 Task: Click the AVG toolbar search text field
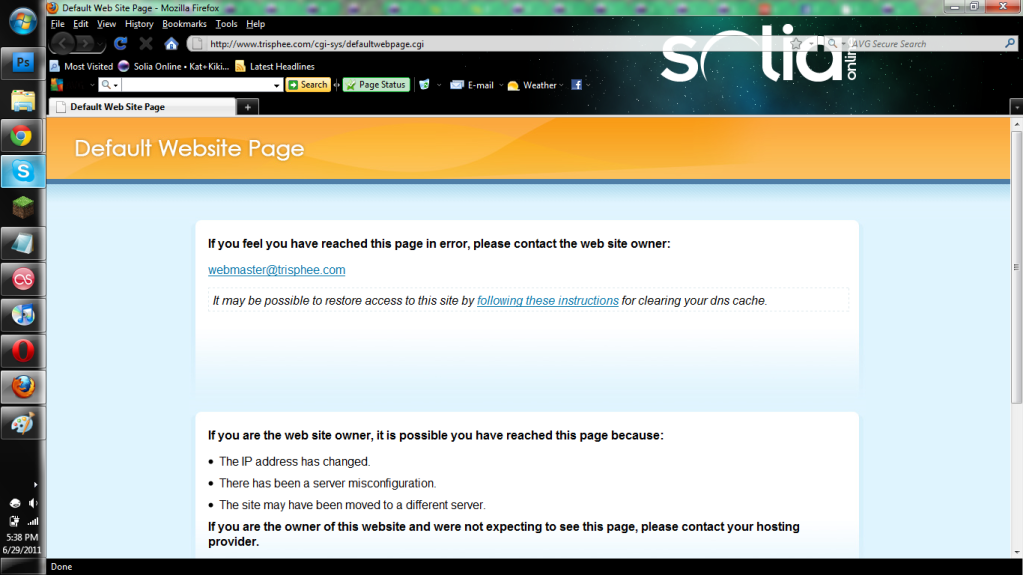[x=196, y=85]
